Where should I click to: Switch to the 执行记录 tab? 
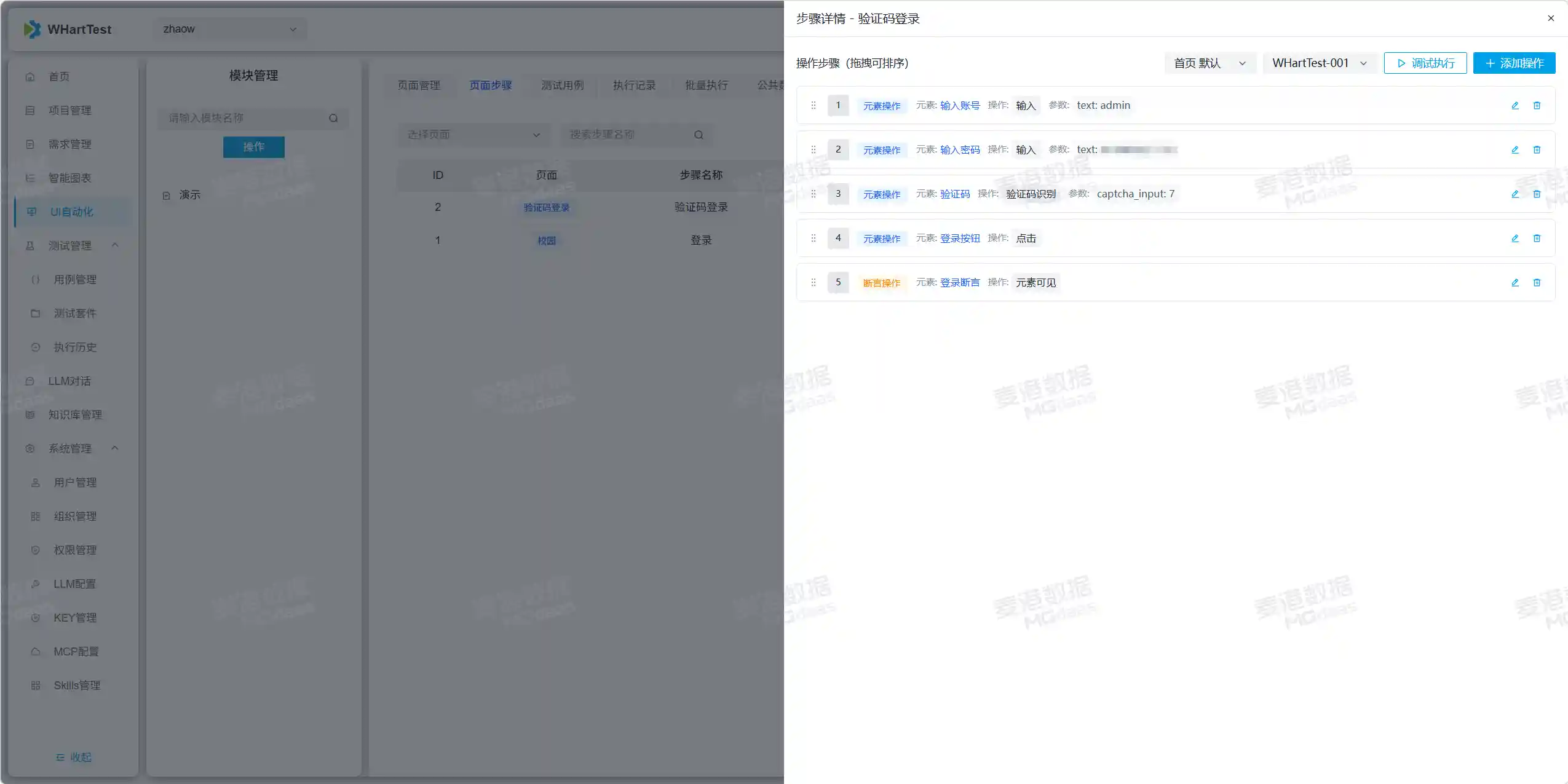click(634, 85)
